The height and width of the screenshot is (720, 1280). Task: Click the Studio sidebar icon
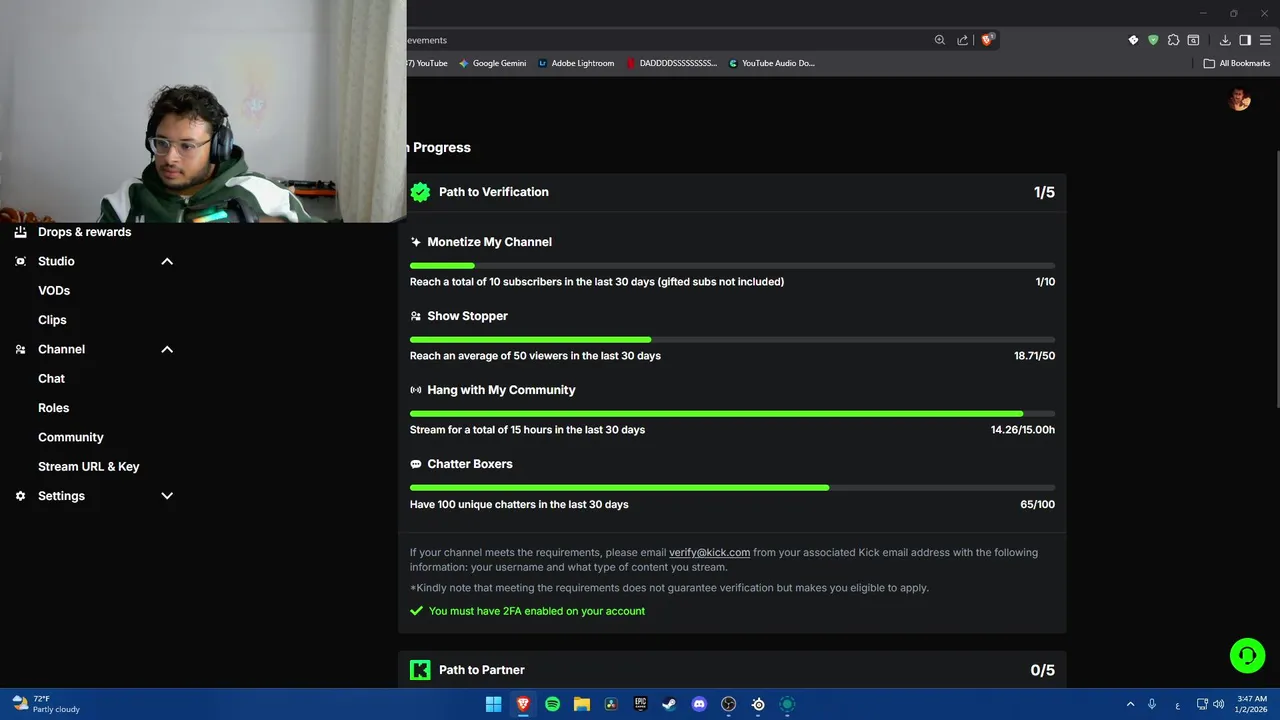click(x=20, y=261)
